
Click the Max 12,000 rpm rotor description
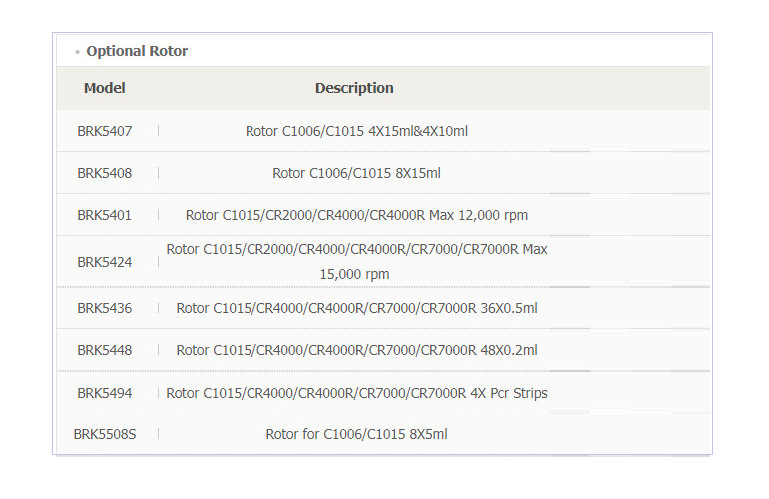[x=357, y=215]
